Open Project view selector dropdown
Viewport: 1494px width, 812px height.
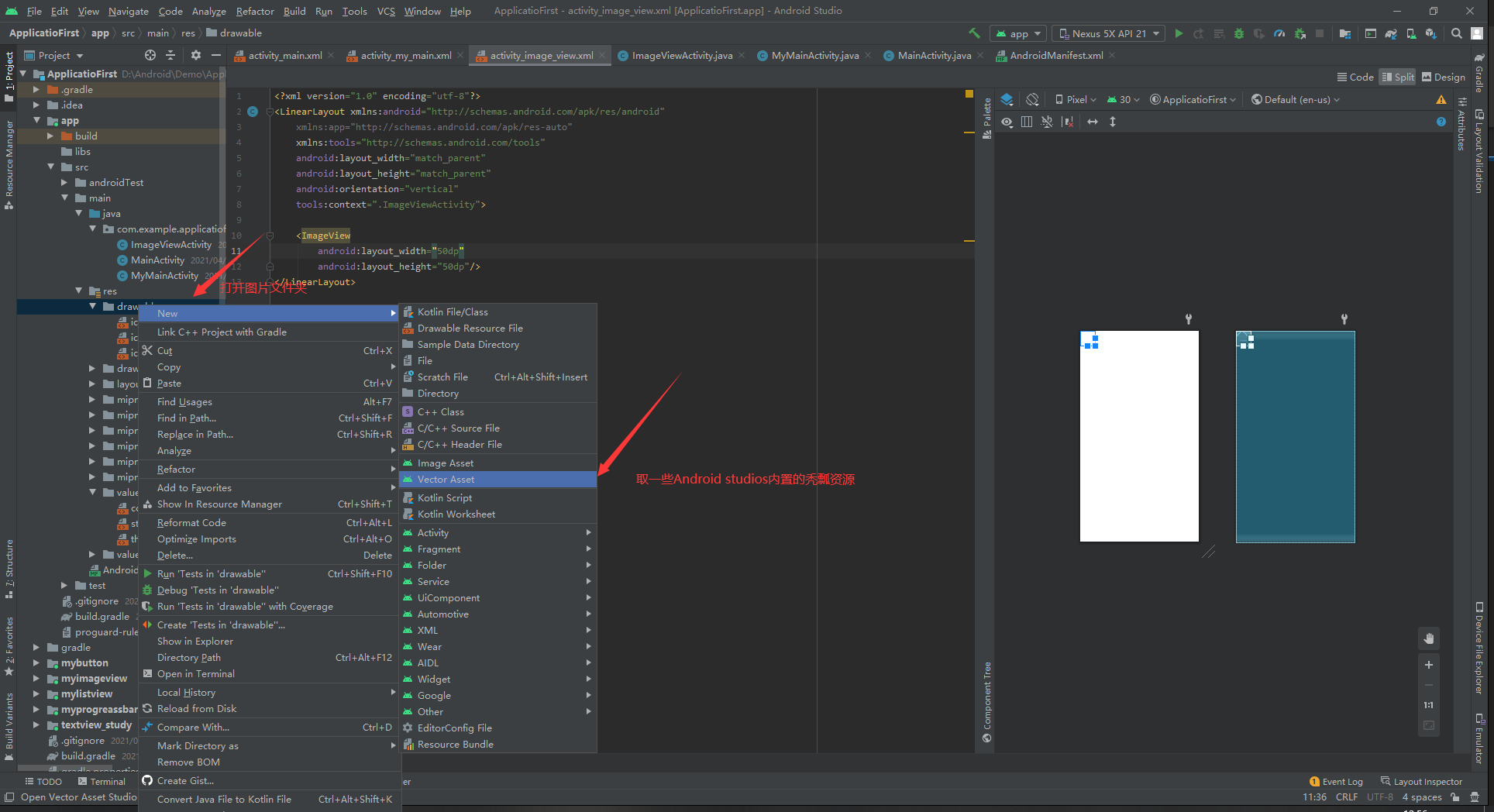(53, 55)
